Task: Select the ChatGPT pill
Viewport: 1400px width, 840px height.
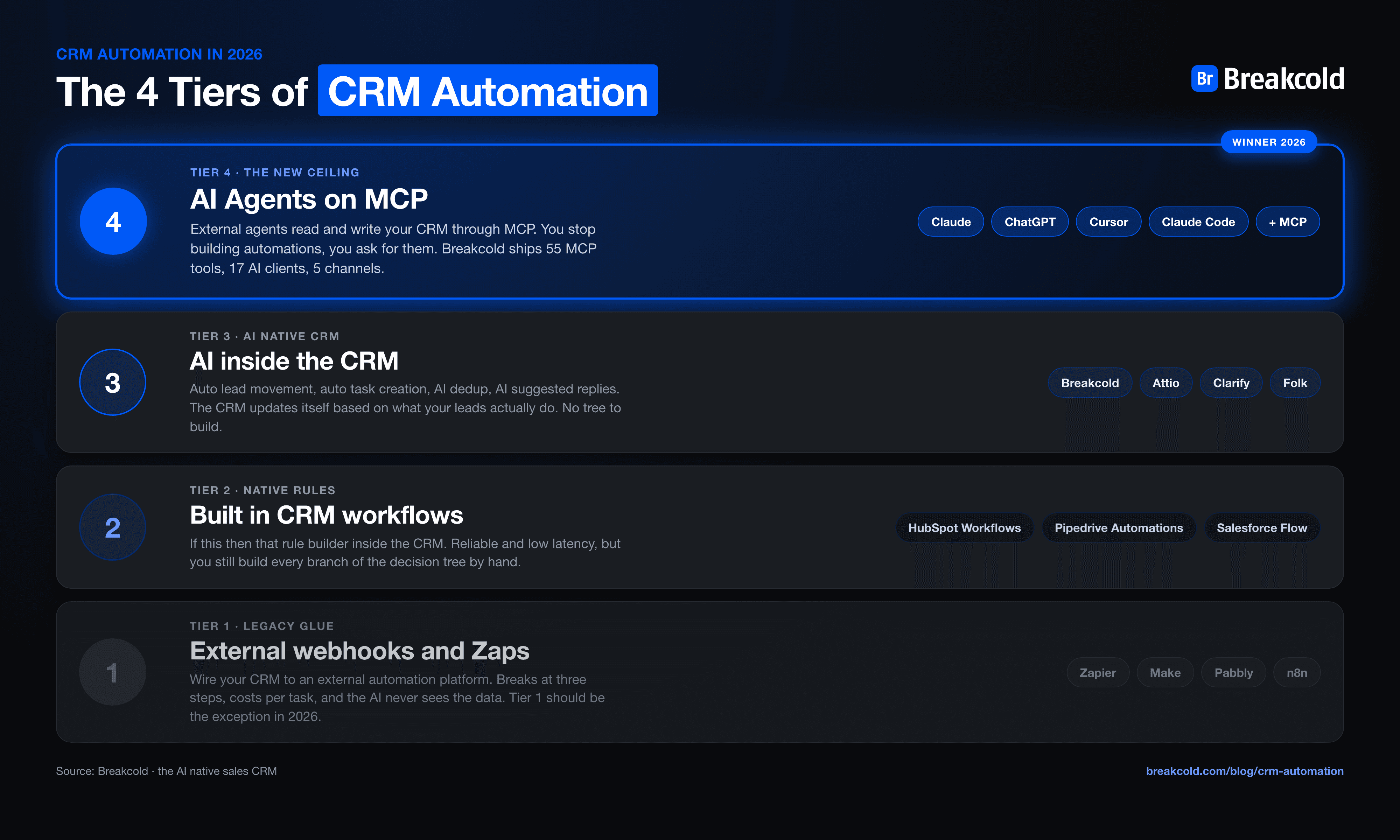Action: (x=1030, y=222)
